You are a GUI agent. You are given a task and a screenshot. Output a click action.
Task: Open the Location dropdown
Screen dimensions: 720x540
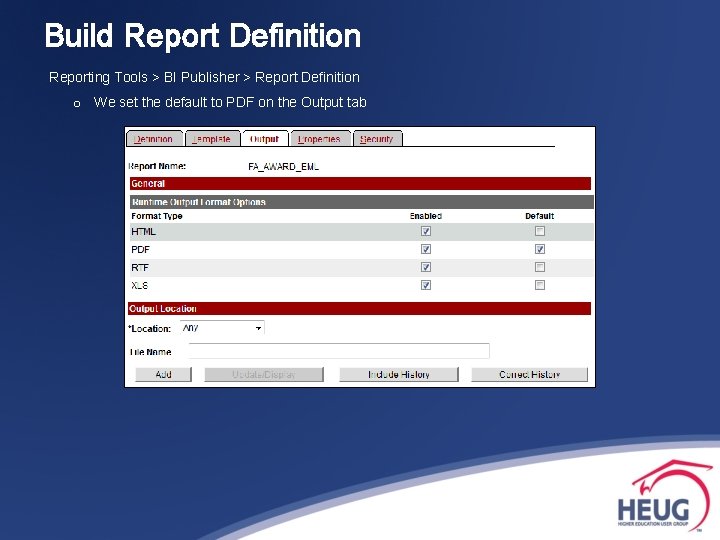pos(222,328)
